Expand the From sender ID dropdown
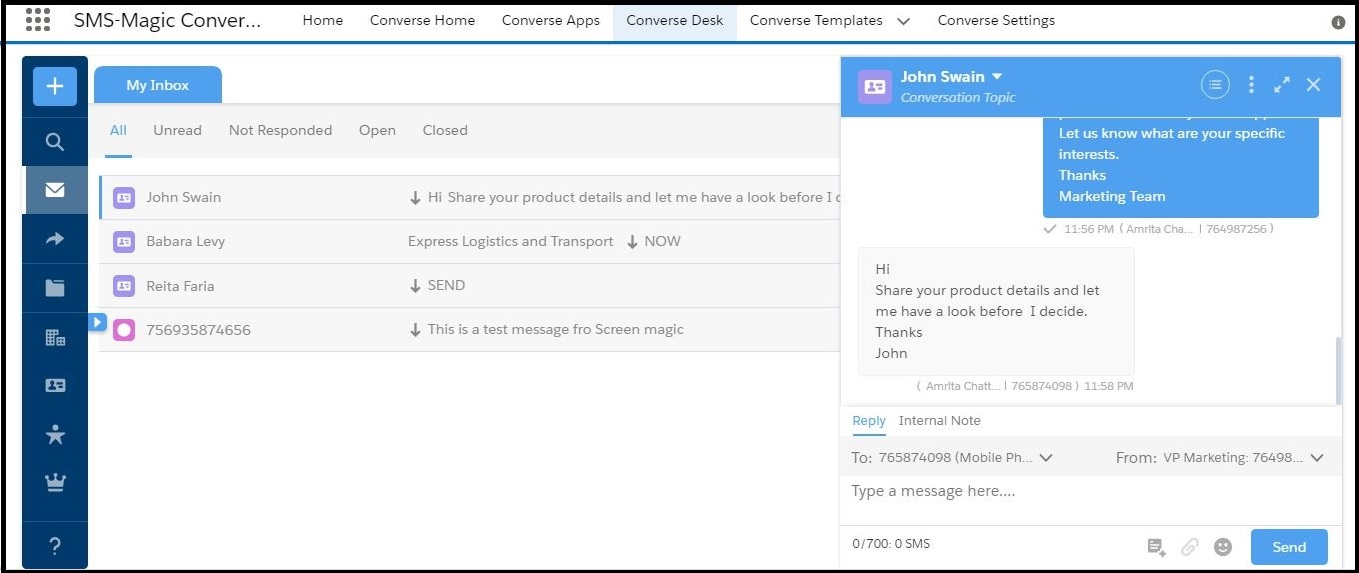Viewport: 1359px width, 573px height. (x=1316, y=458)
